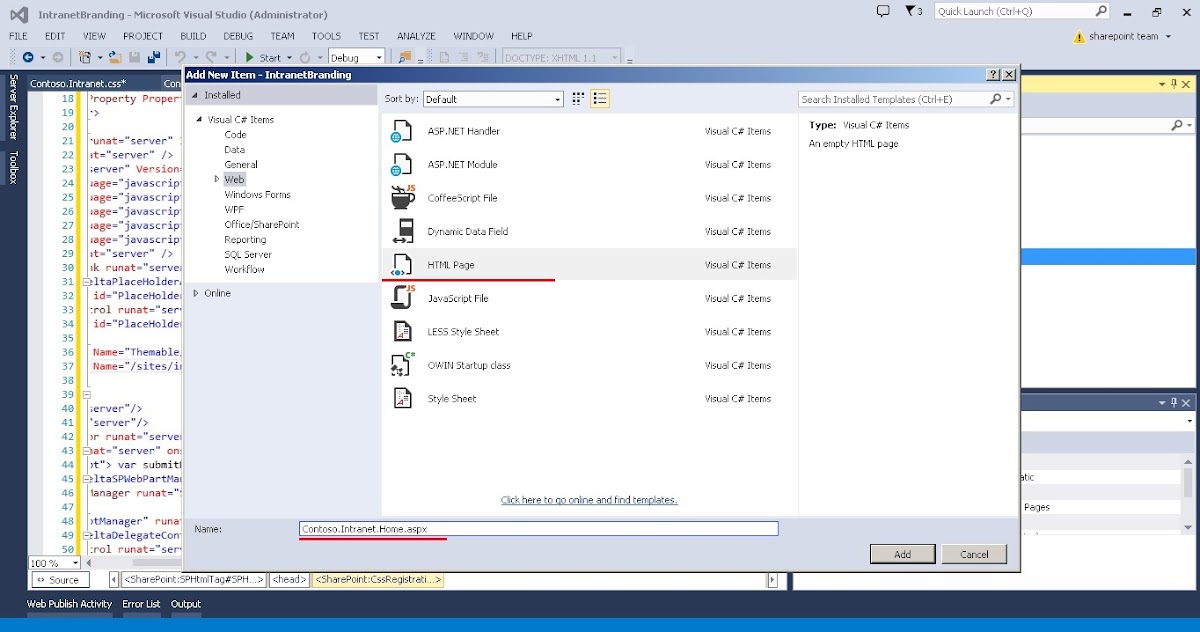The image size is (1200, 632).
Task: Click the Quick Launch magnifier icon
Action: 1100,11
